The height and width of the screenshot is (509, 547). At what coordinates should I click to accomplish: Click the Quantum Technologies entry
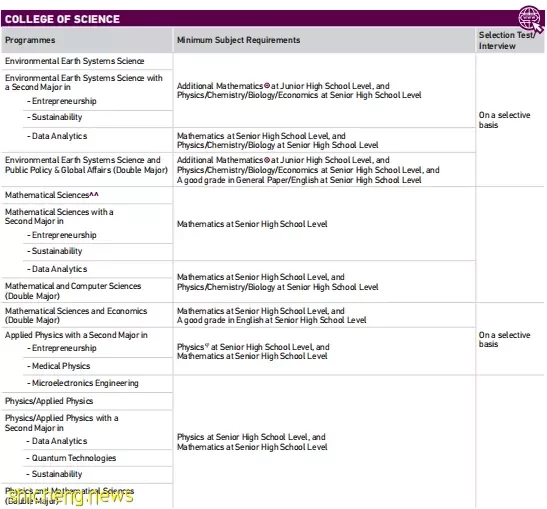[x=71, y=458]
